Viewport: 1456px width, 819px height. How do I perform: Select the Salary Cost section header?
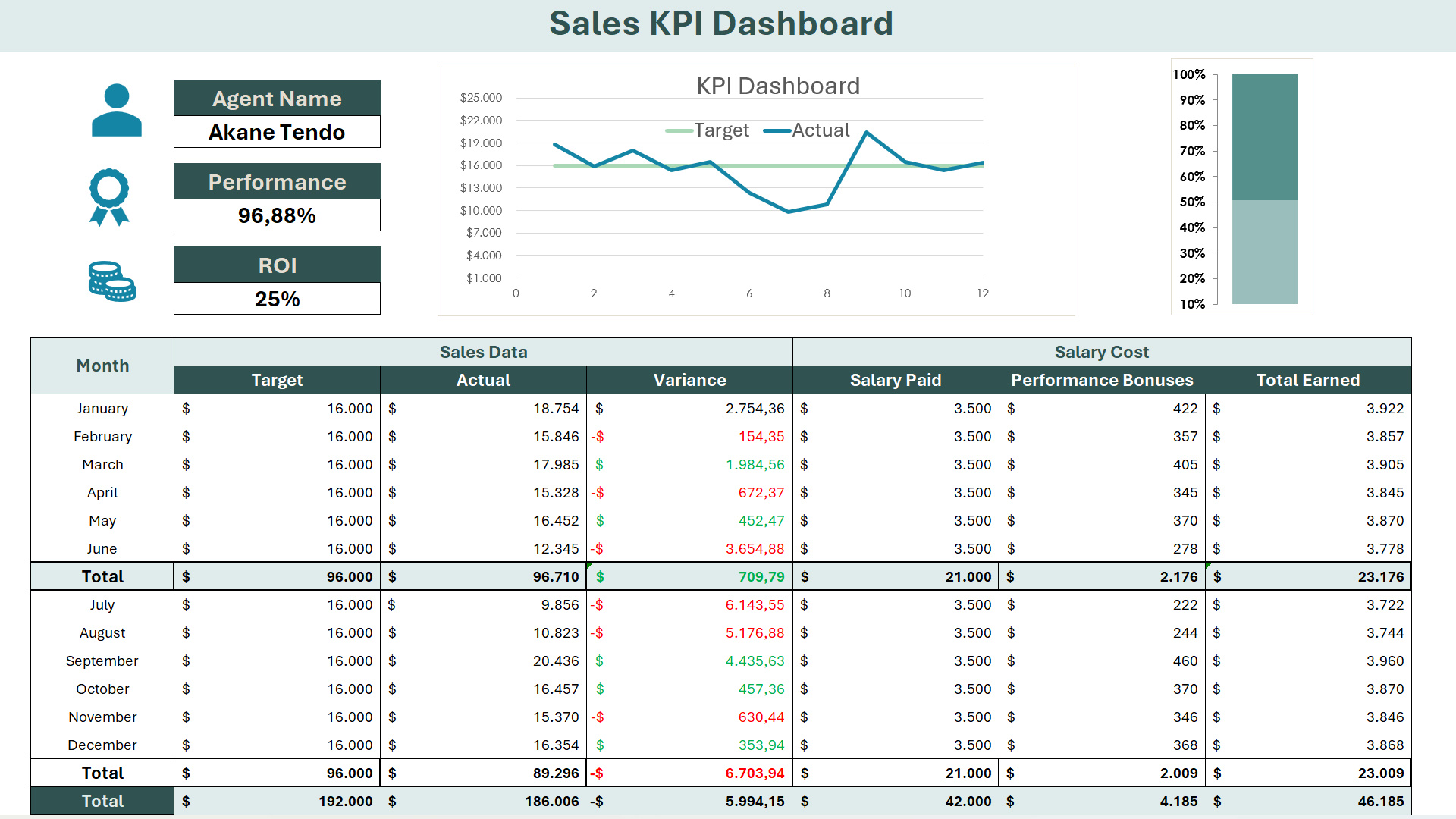1101,352
